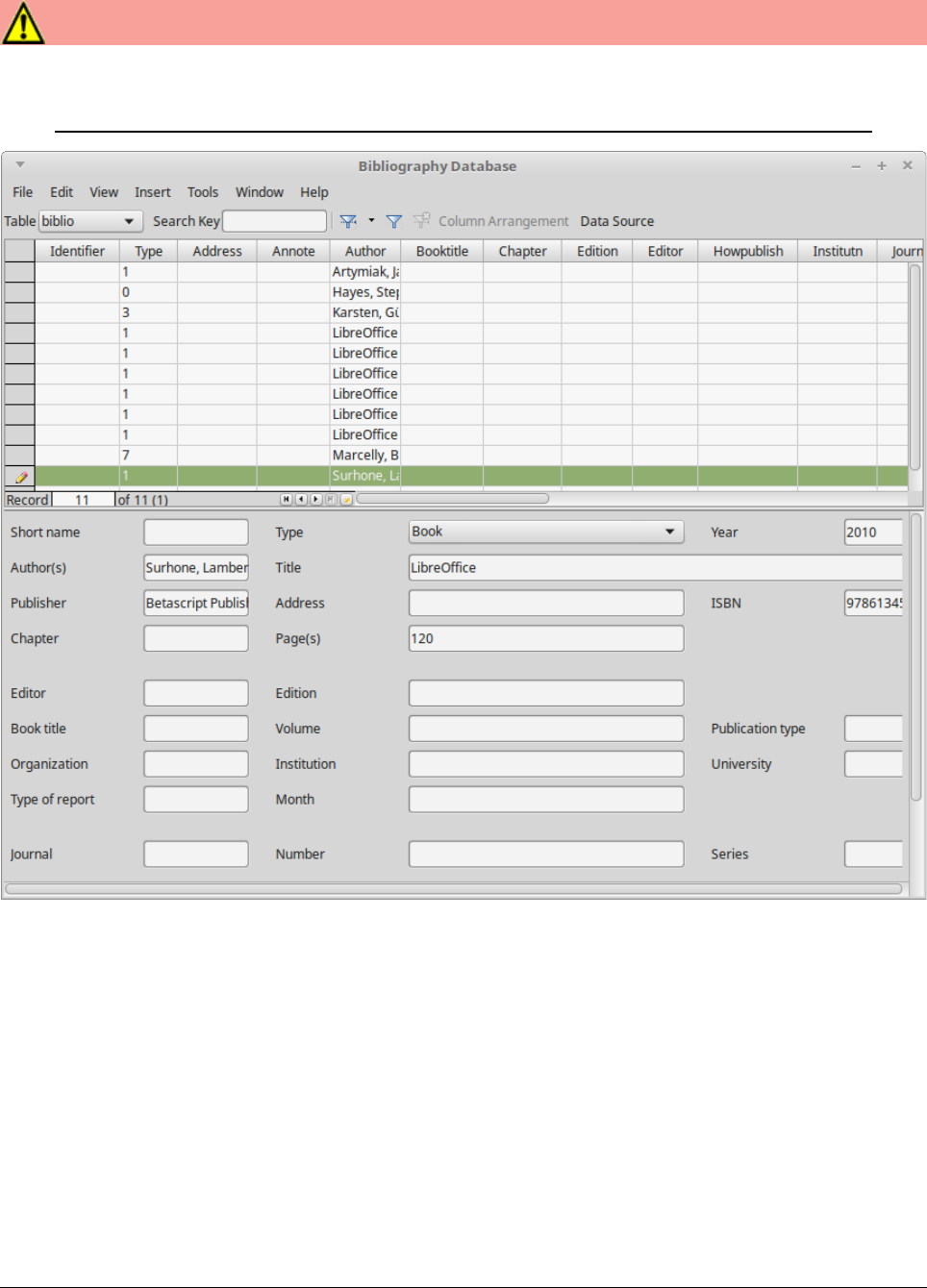Image resolution: width=927 pixels, height=1288 pixels.
Task: Go to first record navigation button
Action: pos(286,499)
